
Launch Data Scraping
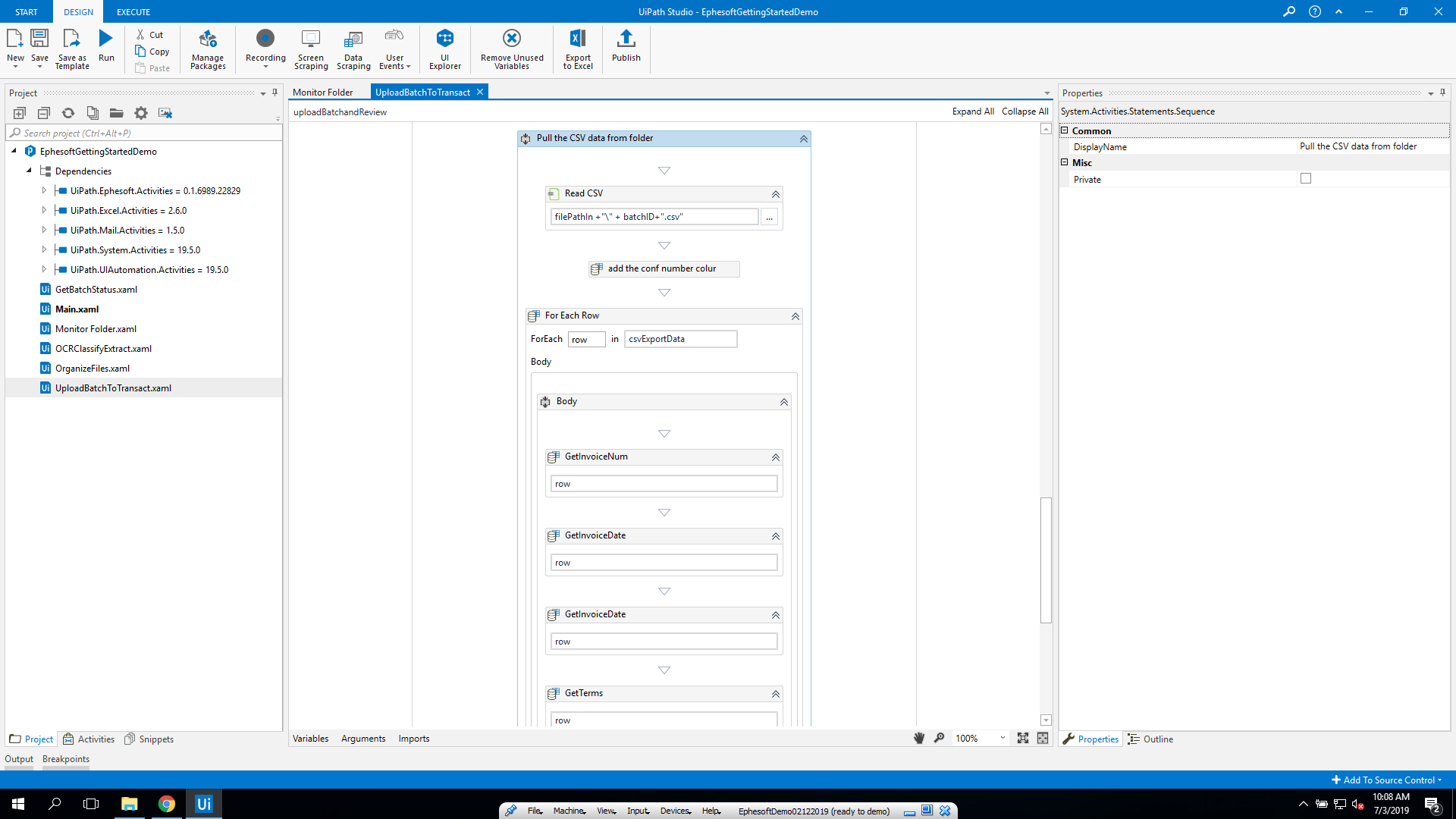point(353,49)
